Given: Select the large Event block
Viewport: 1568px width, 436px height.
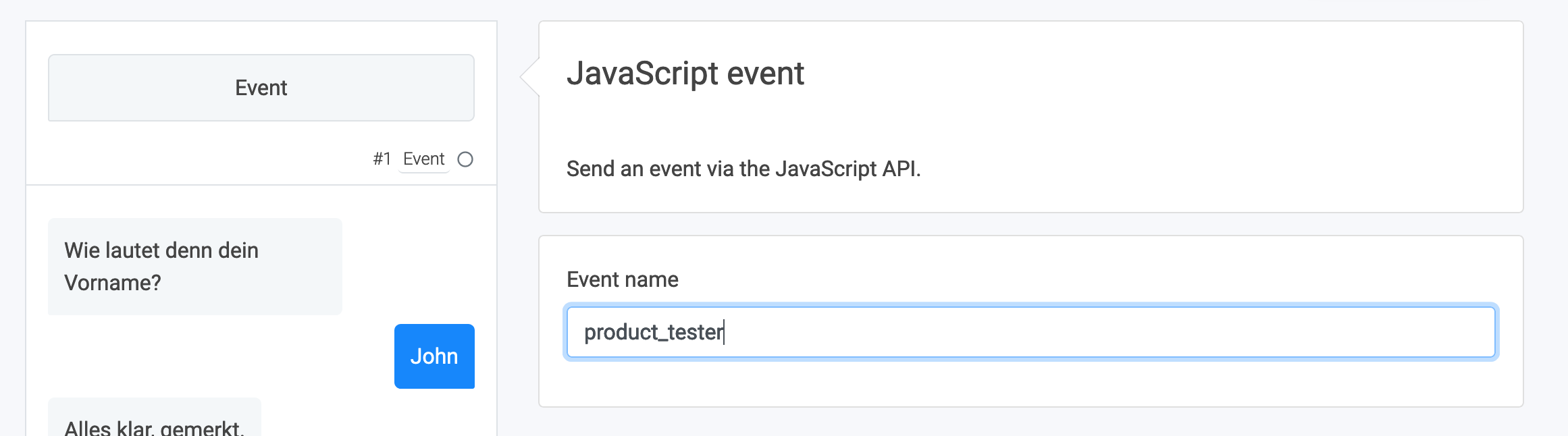Looking at the screenshot, I should coord(261,88).
